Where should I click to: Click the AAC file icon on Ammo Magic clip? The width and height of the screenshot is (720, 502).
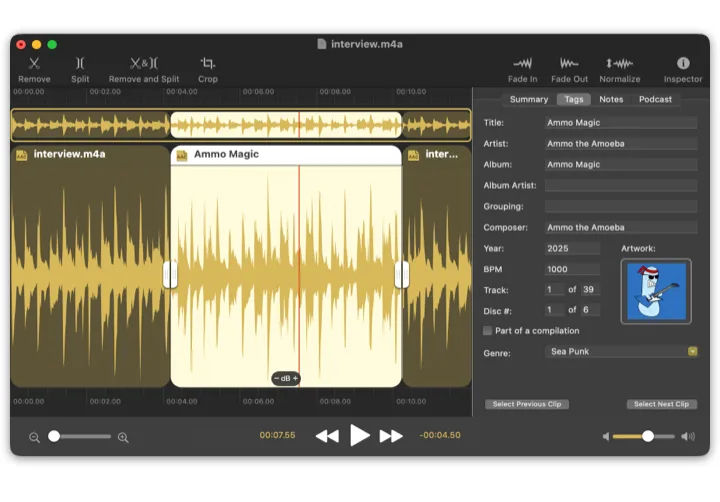pos(182,155)
